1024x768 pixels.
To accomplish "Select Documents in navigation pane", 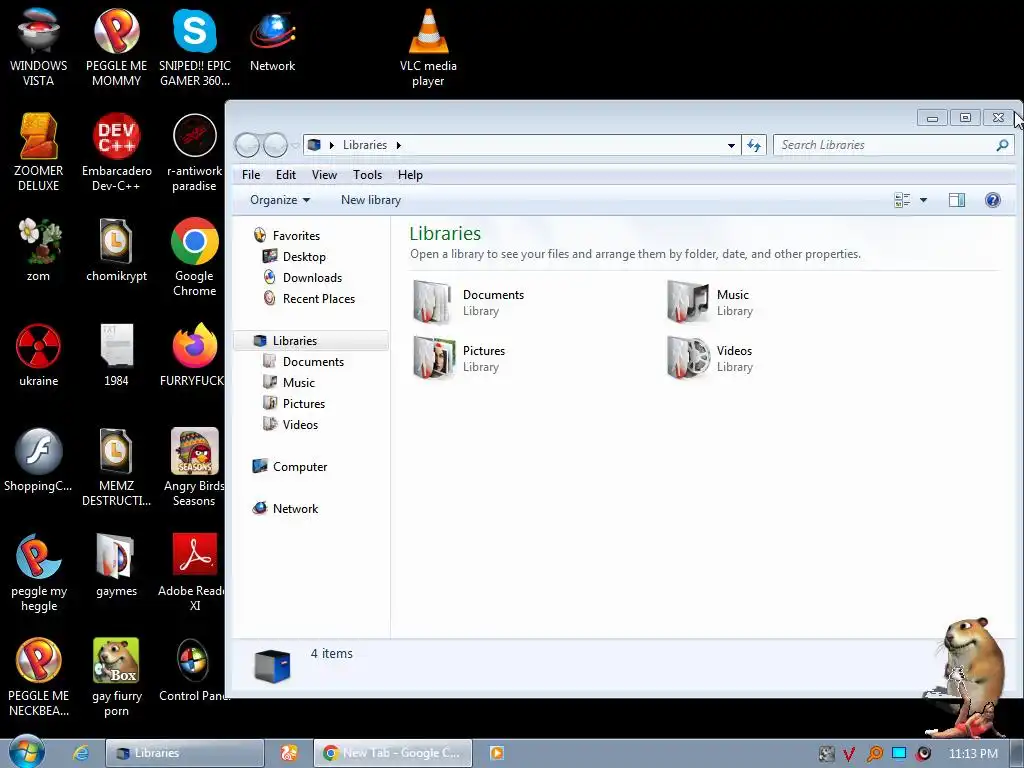I will 313,362.
